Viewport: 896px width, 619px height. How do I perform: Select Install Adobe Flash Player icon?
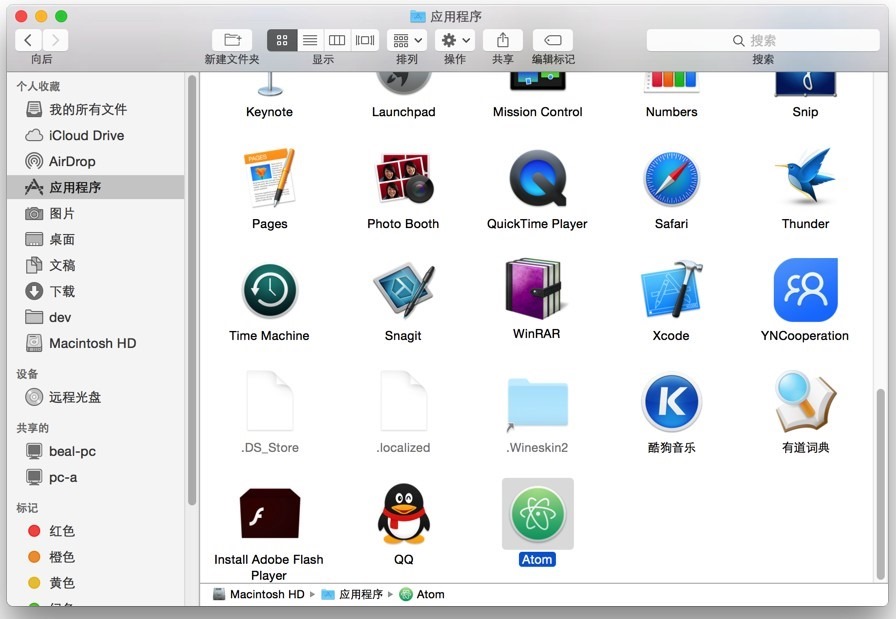pyautogui.click(x=270, y=513)
